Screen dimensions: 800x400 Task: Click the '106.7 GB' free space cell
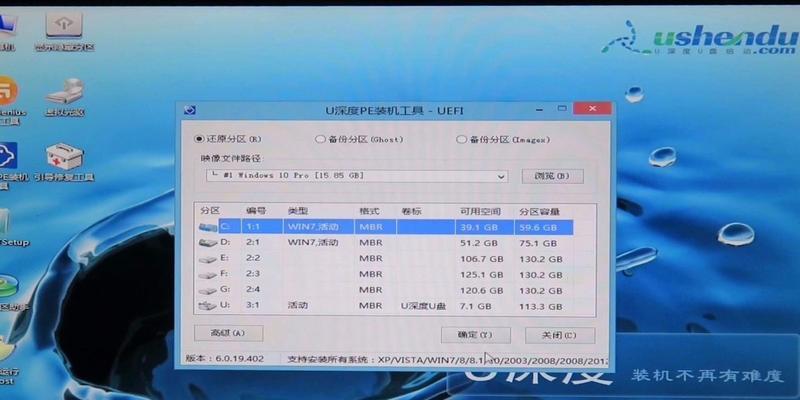point(481,259)
